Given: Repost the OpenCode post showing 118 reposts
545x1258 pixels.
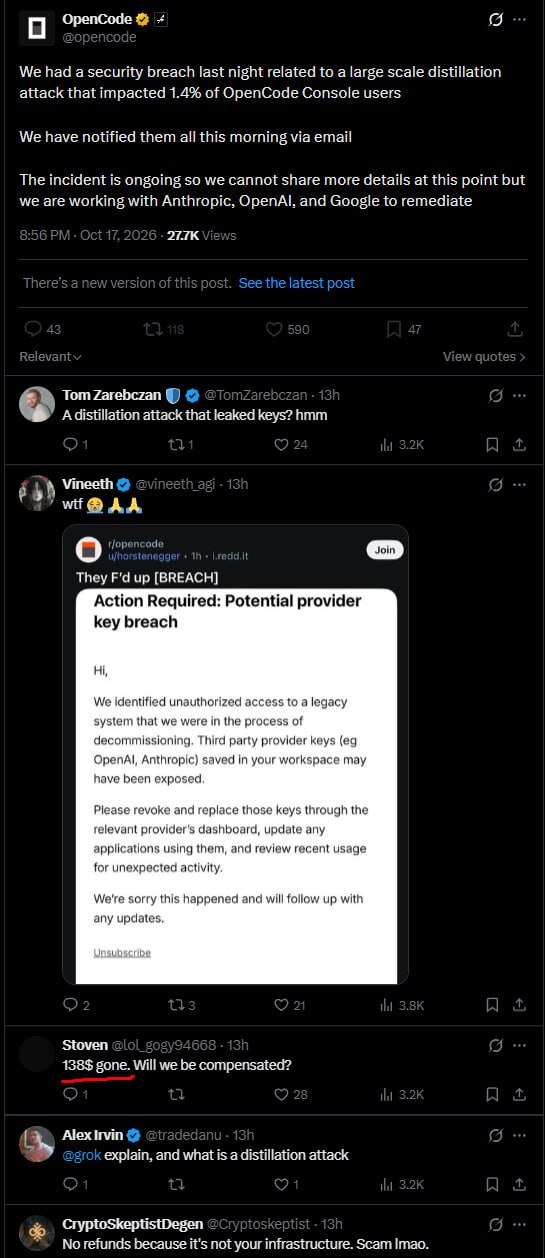Looking at the screenshot, I should coord(164,329).
